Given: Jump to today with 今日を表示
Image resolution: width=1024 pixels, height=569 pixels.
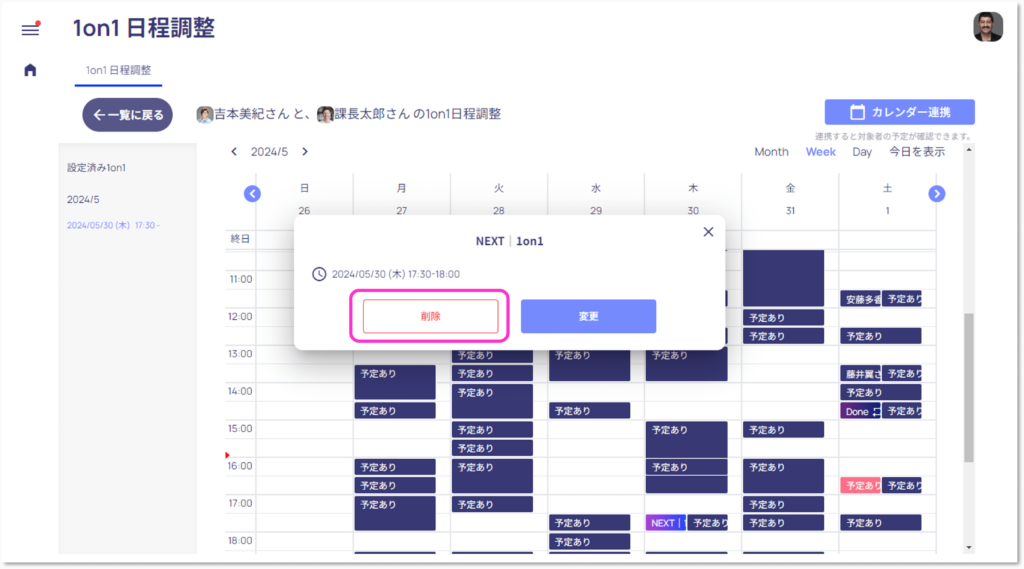Looking at the screenshot, I should 917,152.
